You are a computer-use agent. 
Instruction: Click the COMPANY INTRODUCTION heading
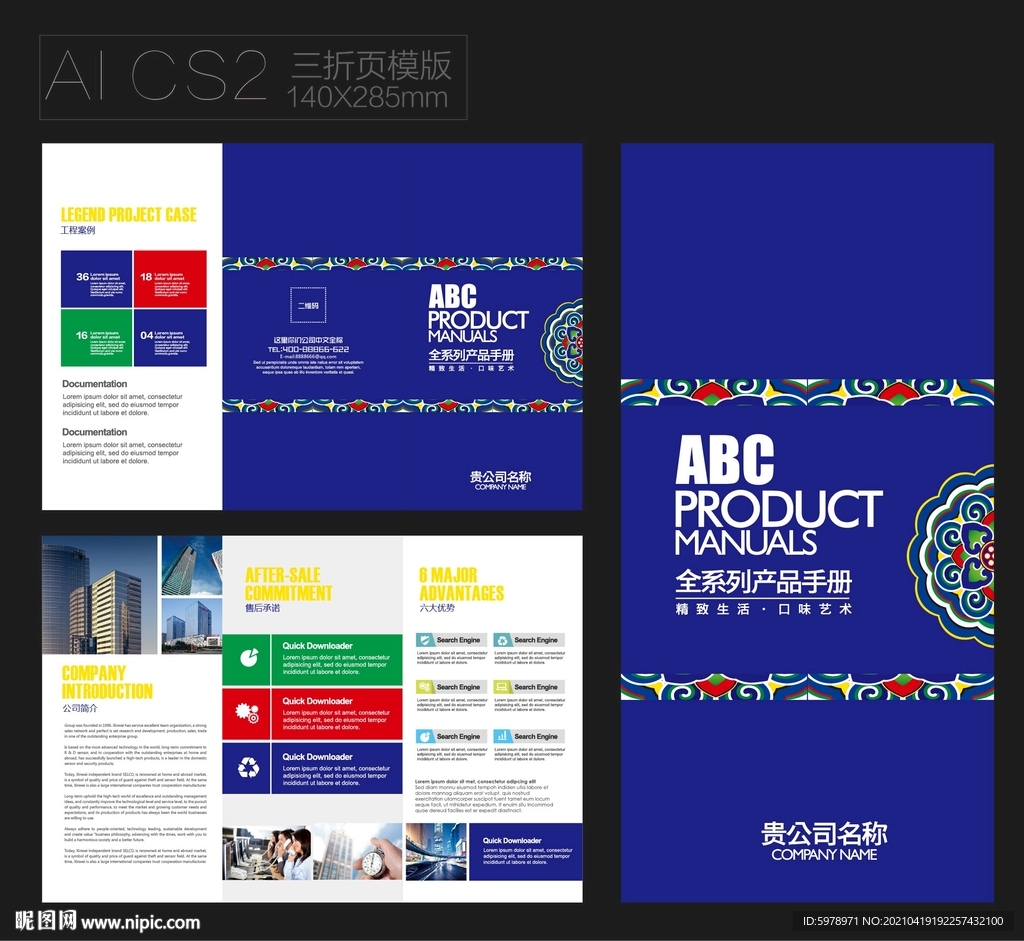coord(107,682)
